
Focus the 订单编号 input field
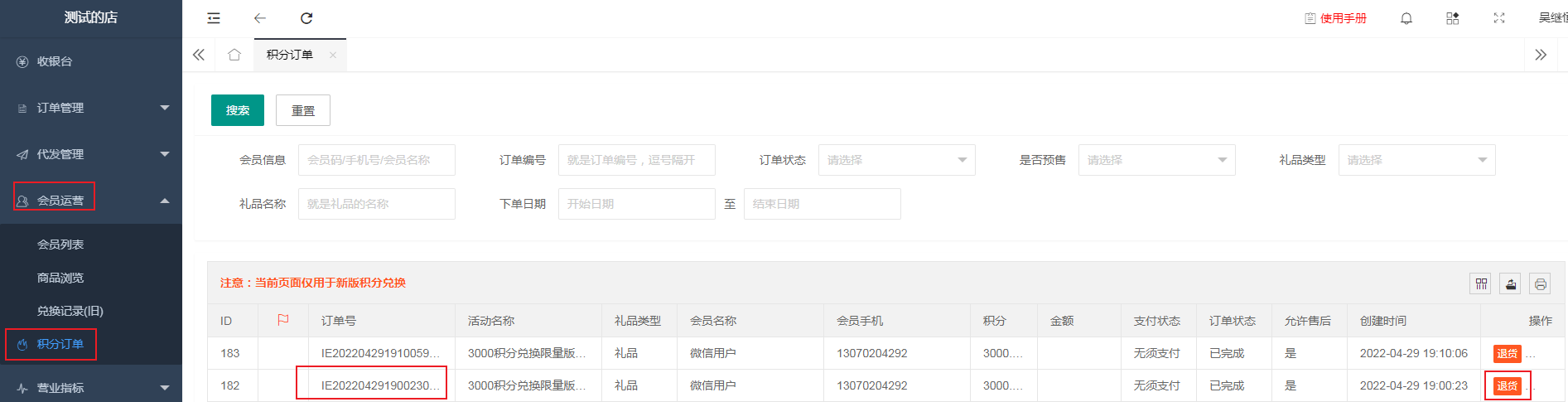(x=637, y=160)
